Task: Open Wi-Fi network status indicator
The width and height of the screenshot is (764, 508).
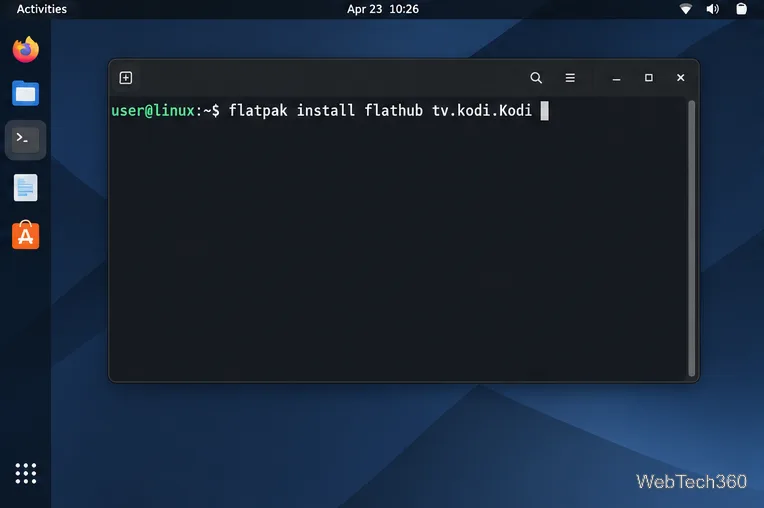Action: point(686,9)
